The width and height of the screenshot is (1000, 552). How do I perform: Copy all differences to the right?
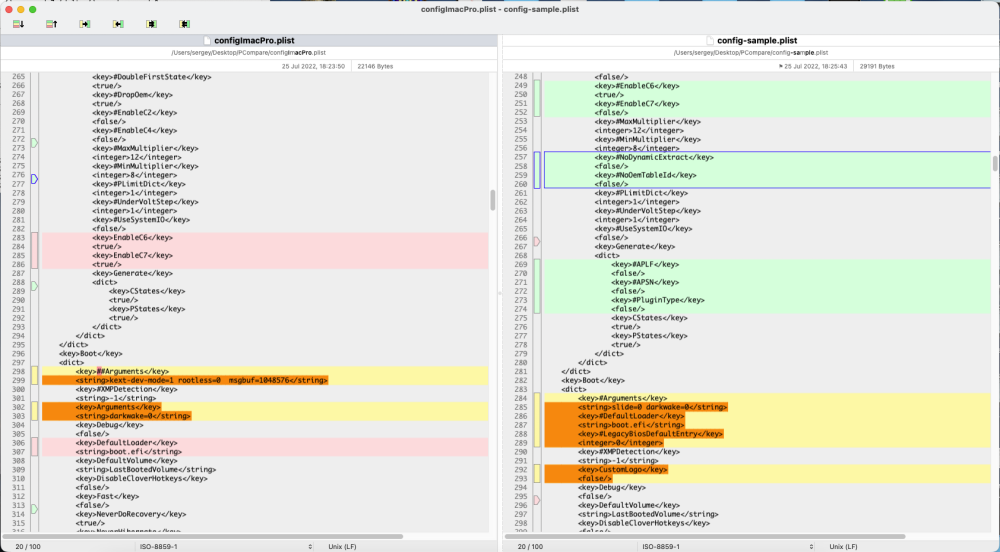tap(151, 24)
